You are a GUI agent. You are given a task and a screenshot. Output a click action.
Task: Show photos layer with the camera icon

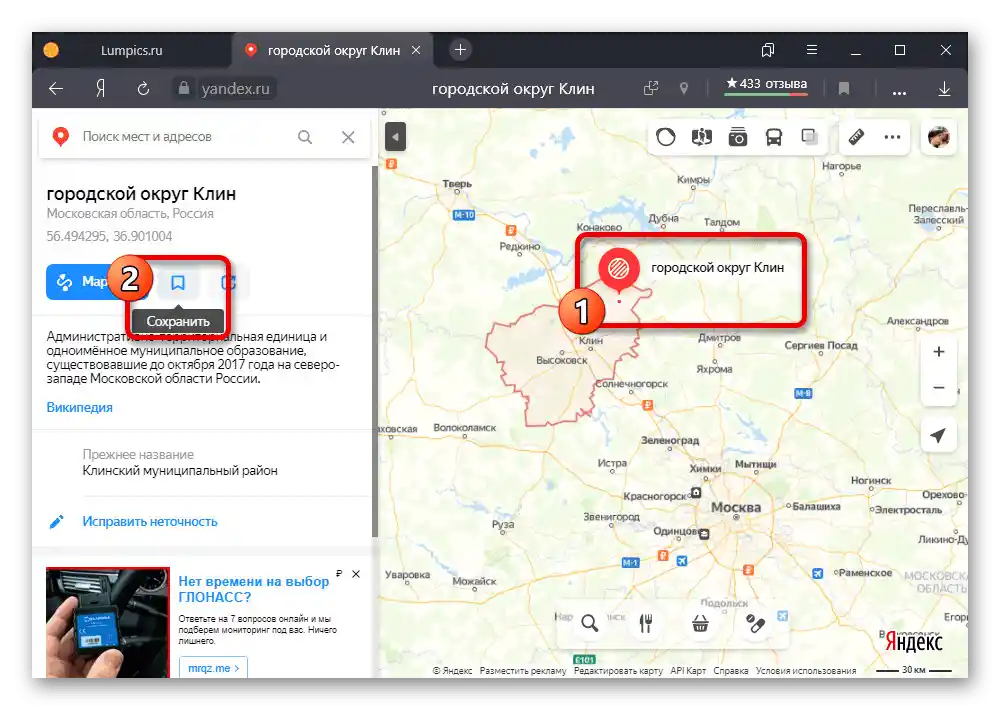(x=738, y=137)
